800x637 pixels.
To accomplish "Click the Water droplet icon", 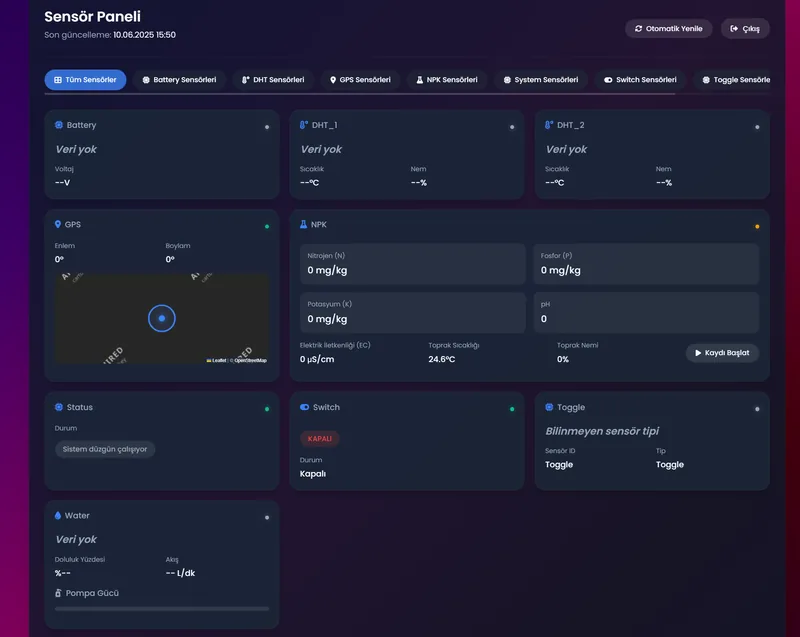I will [x=58, y=516].
